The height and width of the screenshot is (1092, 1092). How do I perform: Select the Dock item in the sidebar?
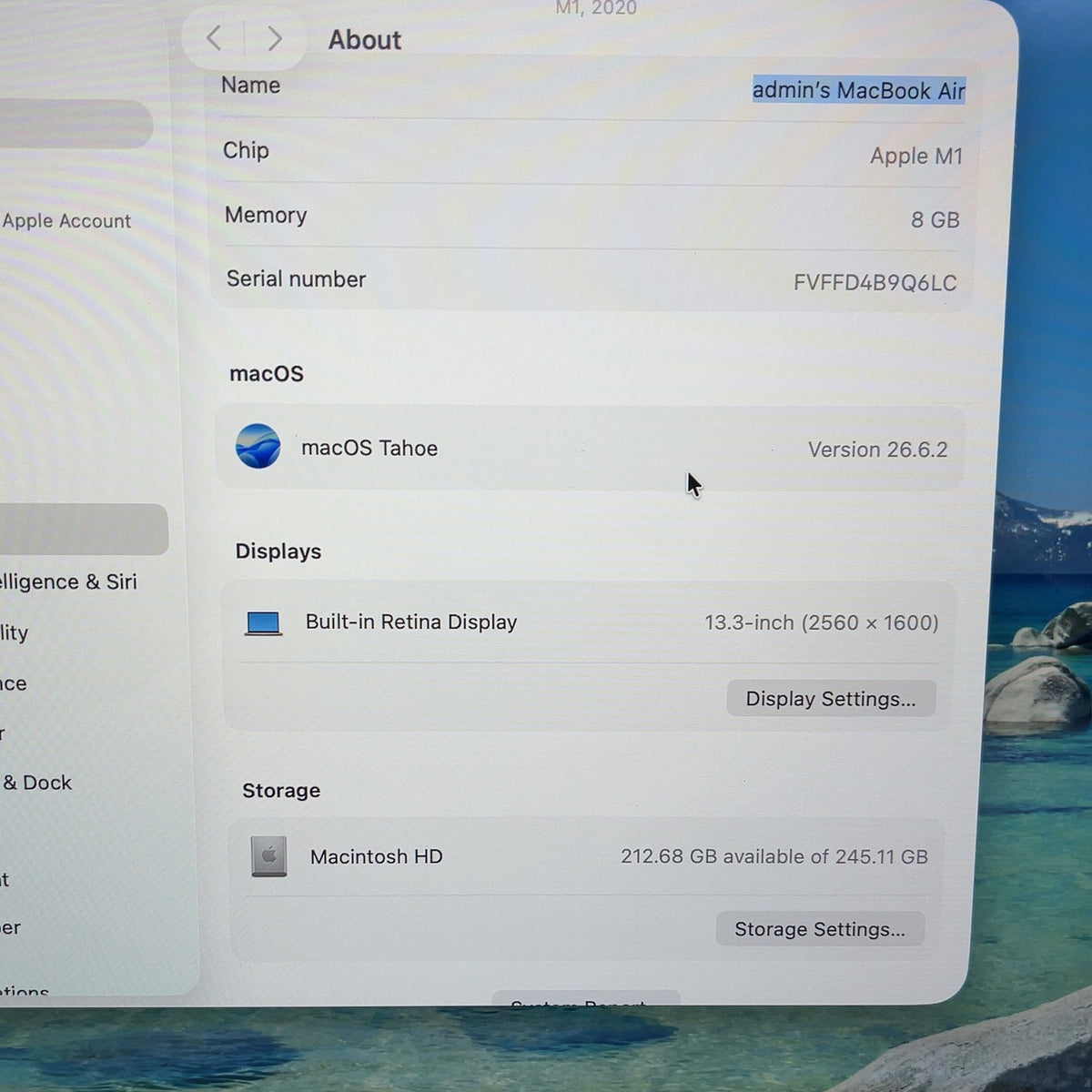[x=36, y=783]
